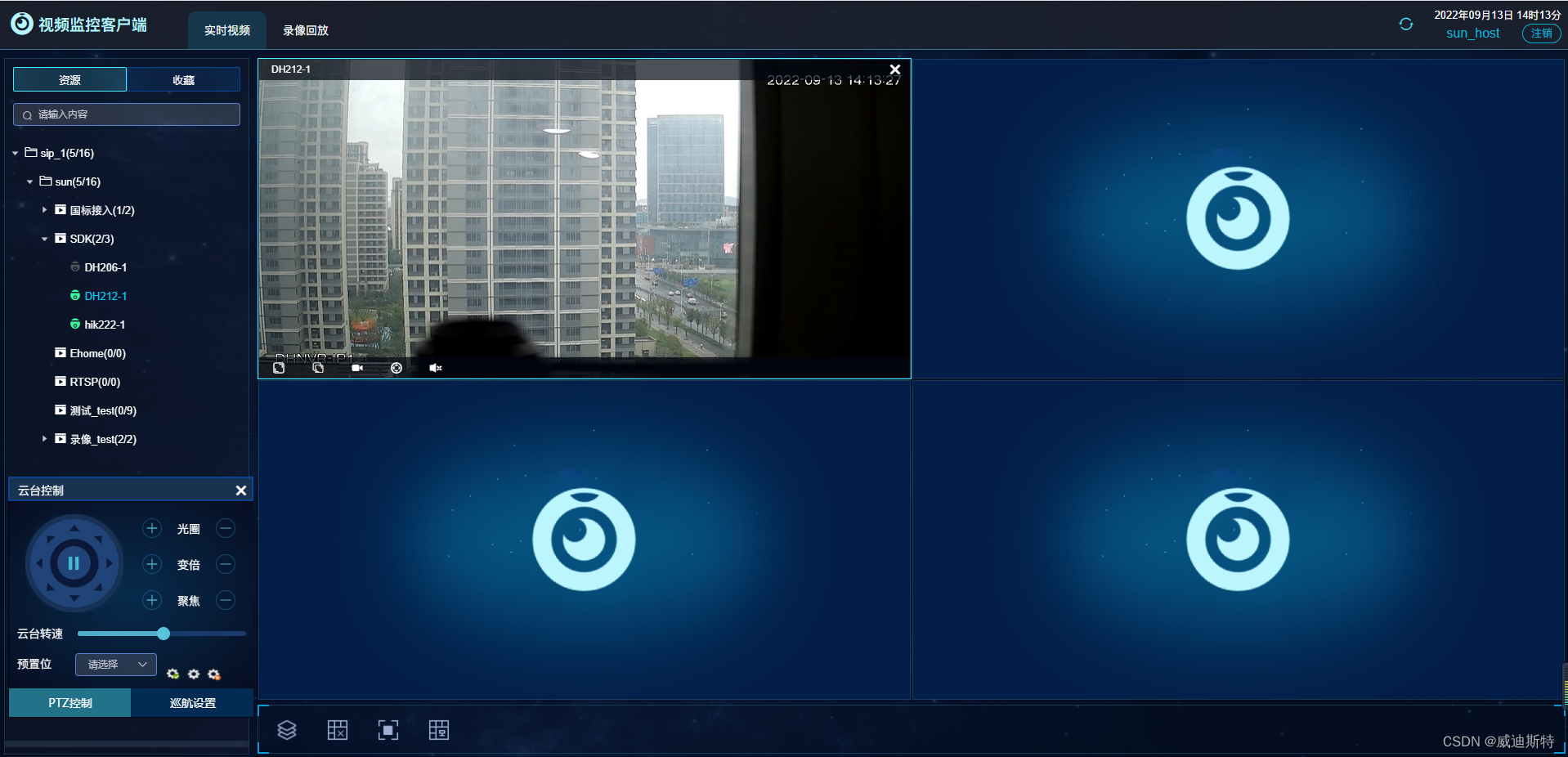Click the preset gear icon with orange cross
Screen dimensions: 1568x757
coord(214,674)
